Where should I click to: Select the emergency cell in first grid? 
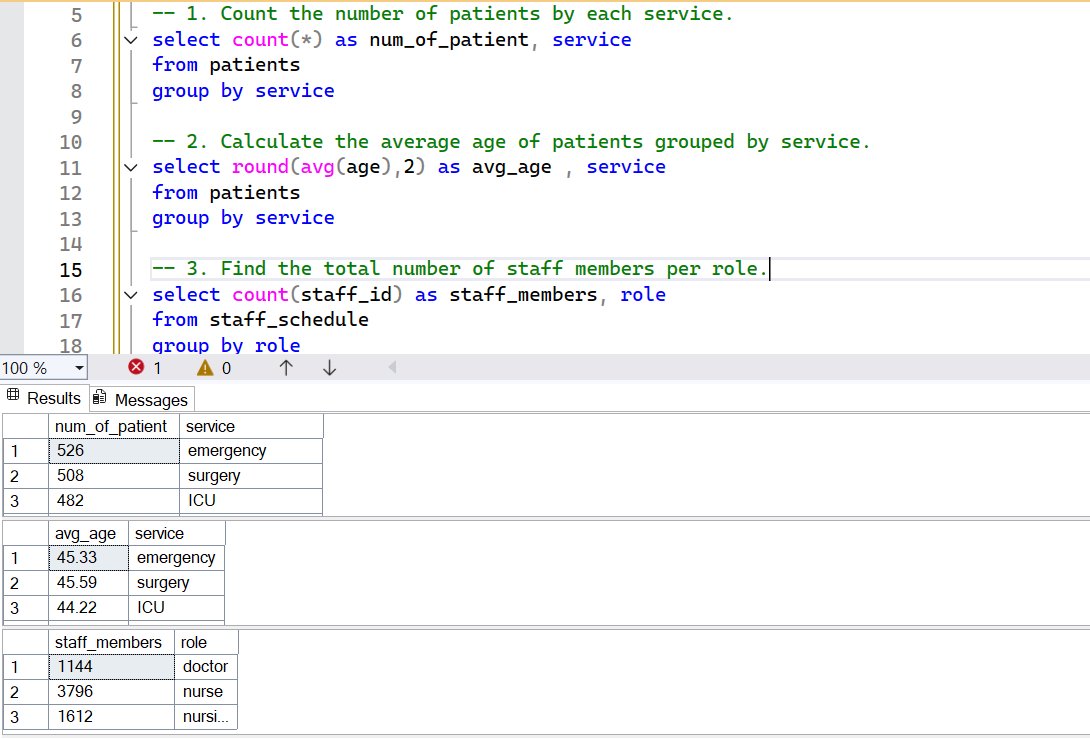tap(251, 450)
